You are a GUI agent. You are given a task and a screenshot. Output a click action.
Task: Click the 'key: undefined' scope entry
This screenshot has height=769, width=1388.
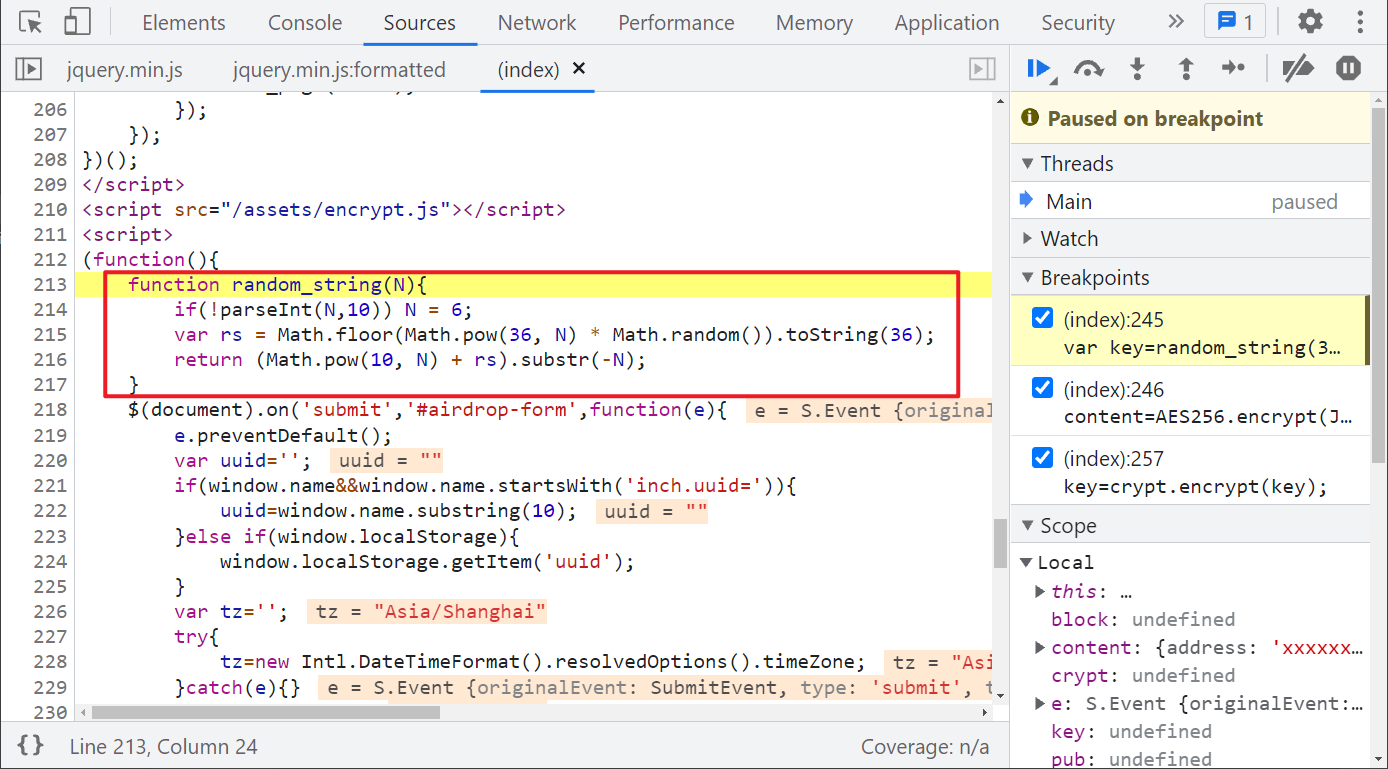(1131, 731)
